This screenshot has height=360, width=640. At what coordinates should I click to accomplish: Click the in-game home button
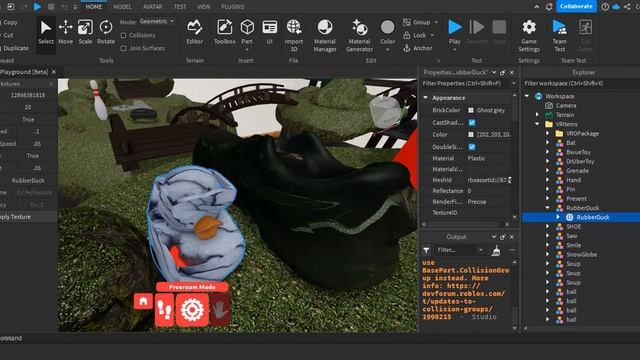[143, 302]
